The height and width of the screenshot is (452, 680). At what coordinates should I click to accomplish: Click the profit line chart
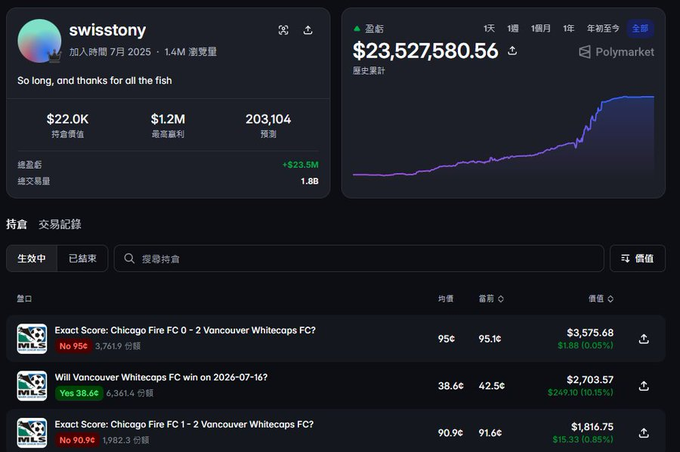click(x=503, y=137)
